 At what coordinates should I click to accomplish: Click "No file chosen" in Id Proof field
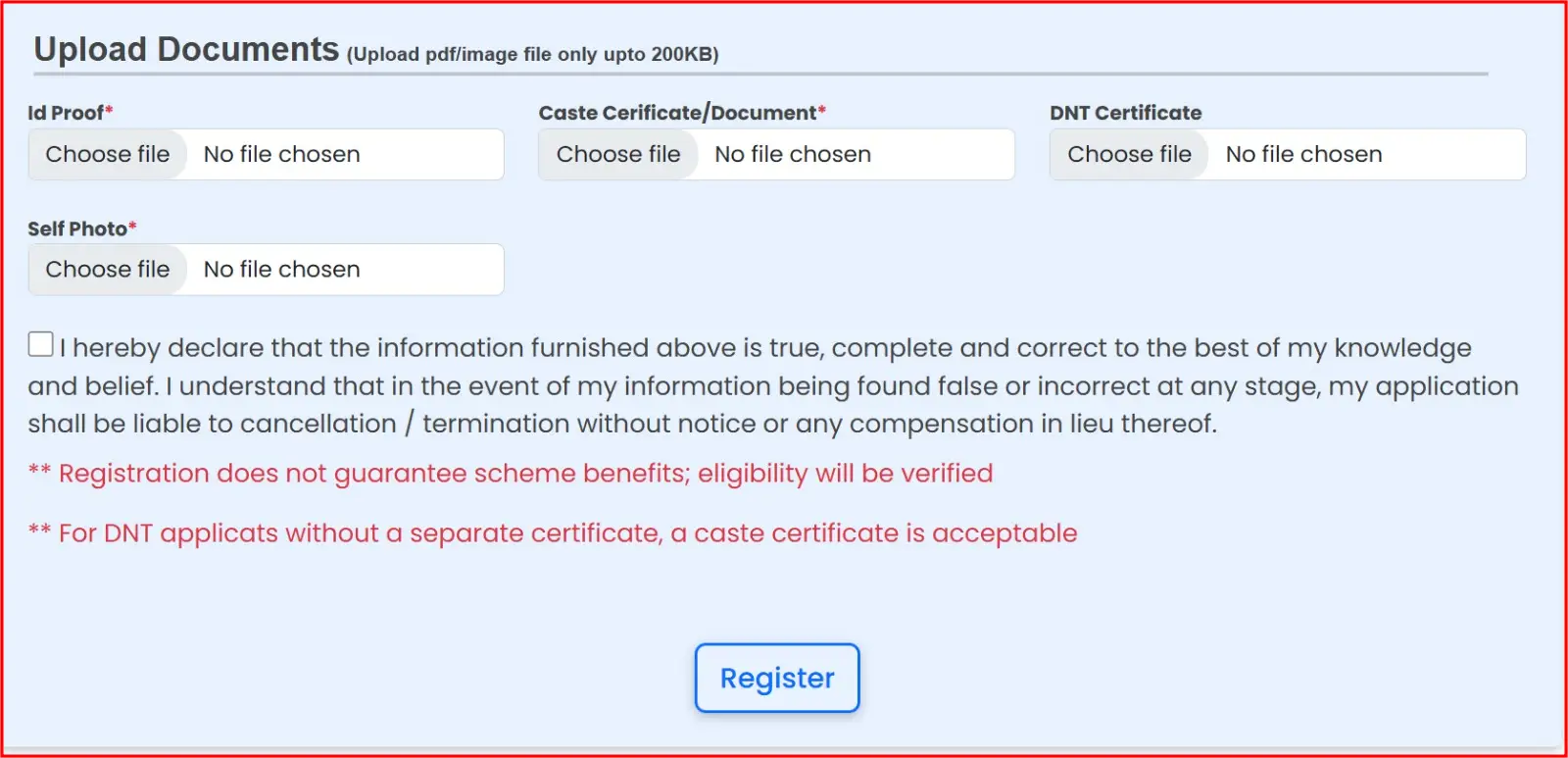pos(282,155)
